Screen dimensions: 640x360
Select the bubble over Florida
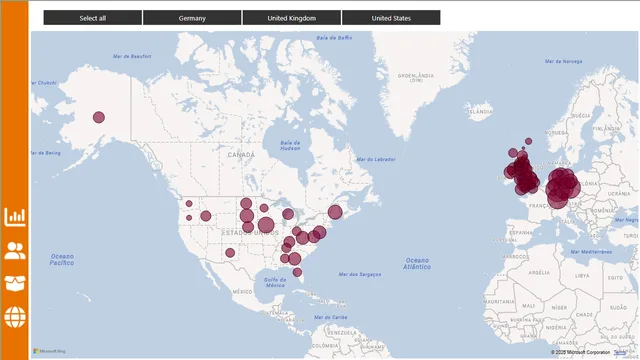297,272
